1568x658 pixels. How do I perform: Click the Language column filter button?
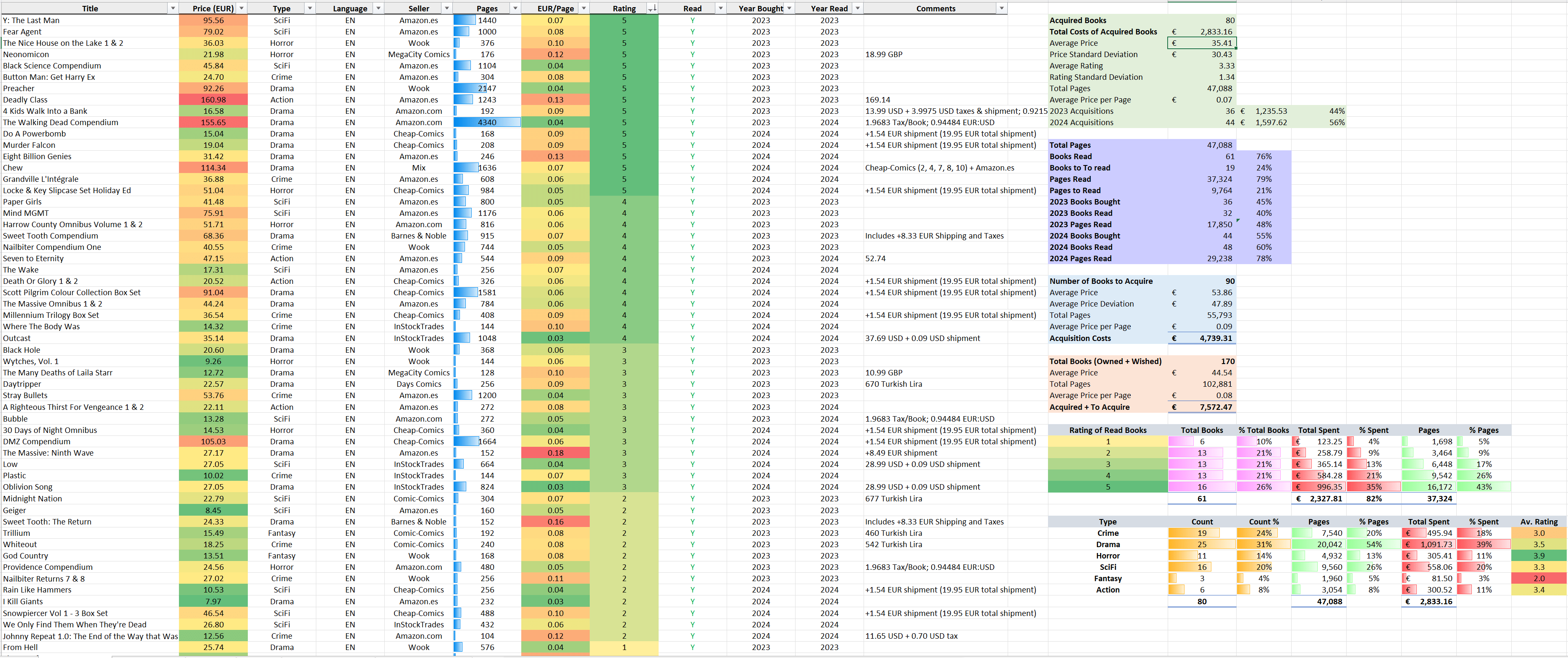[x=378, y=8]
